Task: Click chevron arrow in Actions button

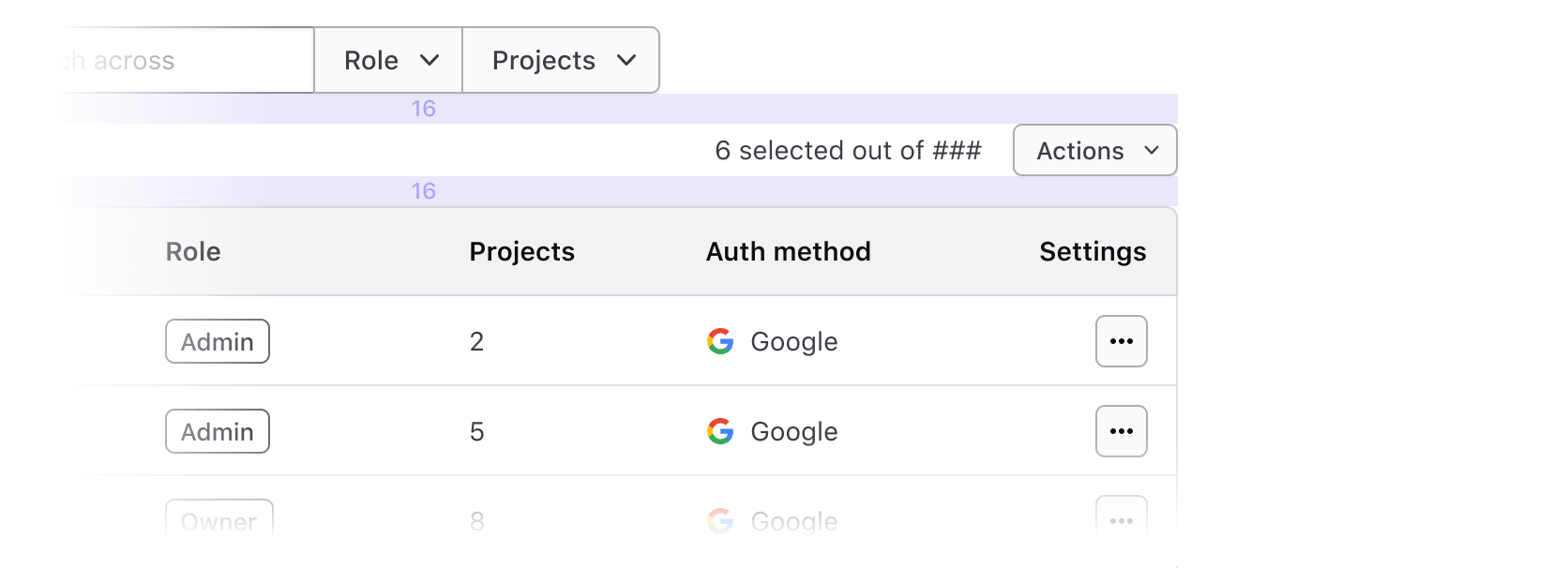Action: click(x=1152, y=151)
